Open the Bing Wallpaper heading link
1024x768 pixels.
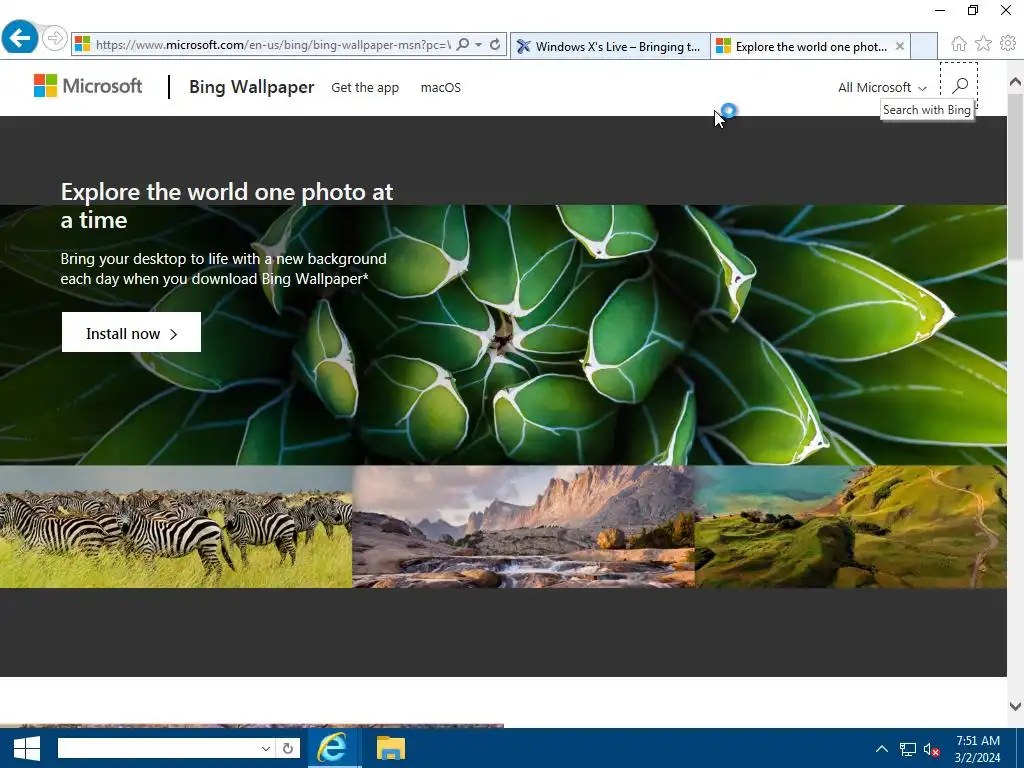(251, 87)
